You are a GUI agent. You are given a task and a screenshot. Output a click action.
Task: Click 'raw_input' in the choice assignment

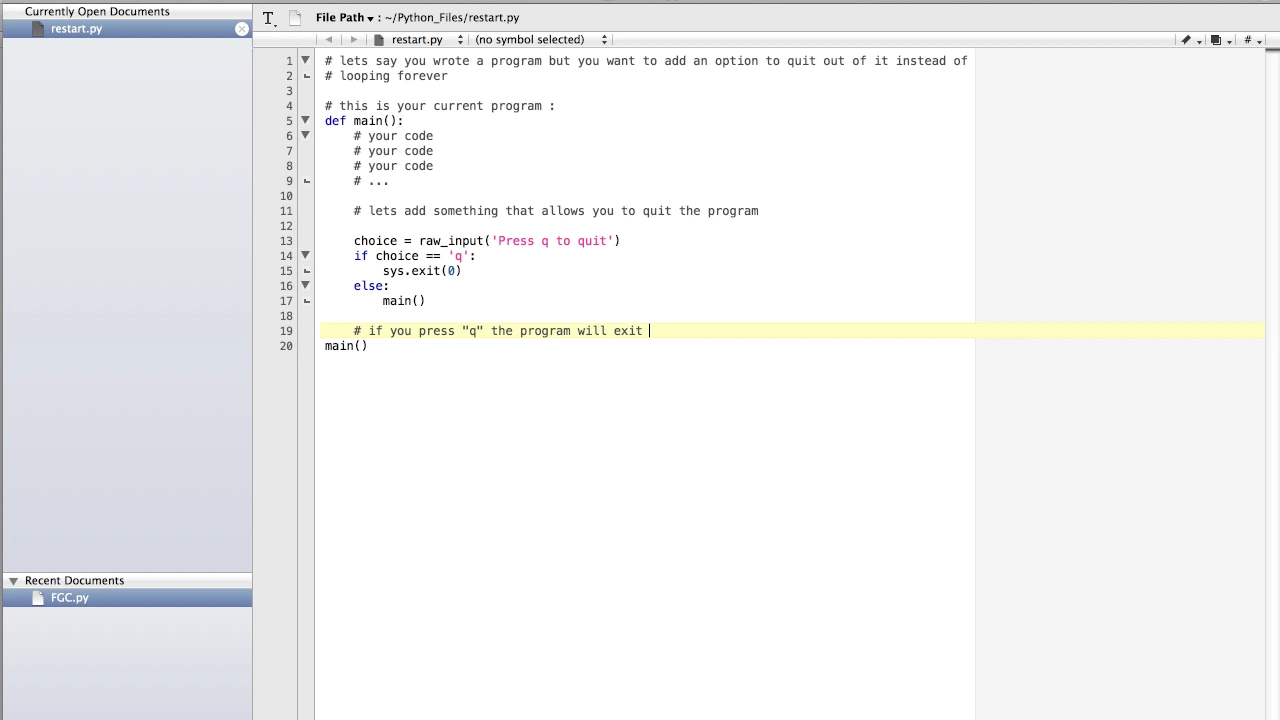click(451, 241)
